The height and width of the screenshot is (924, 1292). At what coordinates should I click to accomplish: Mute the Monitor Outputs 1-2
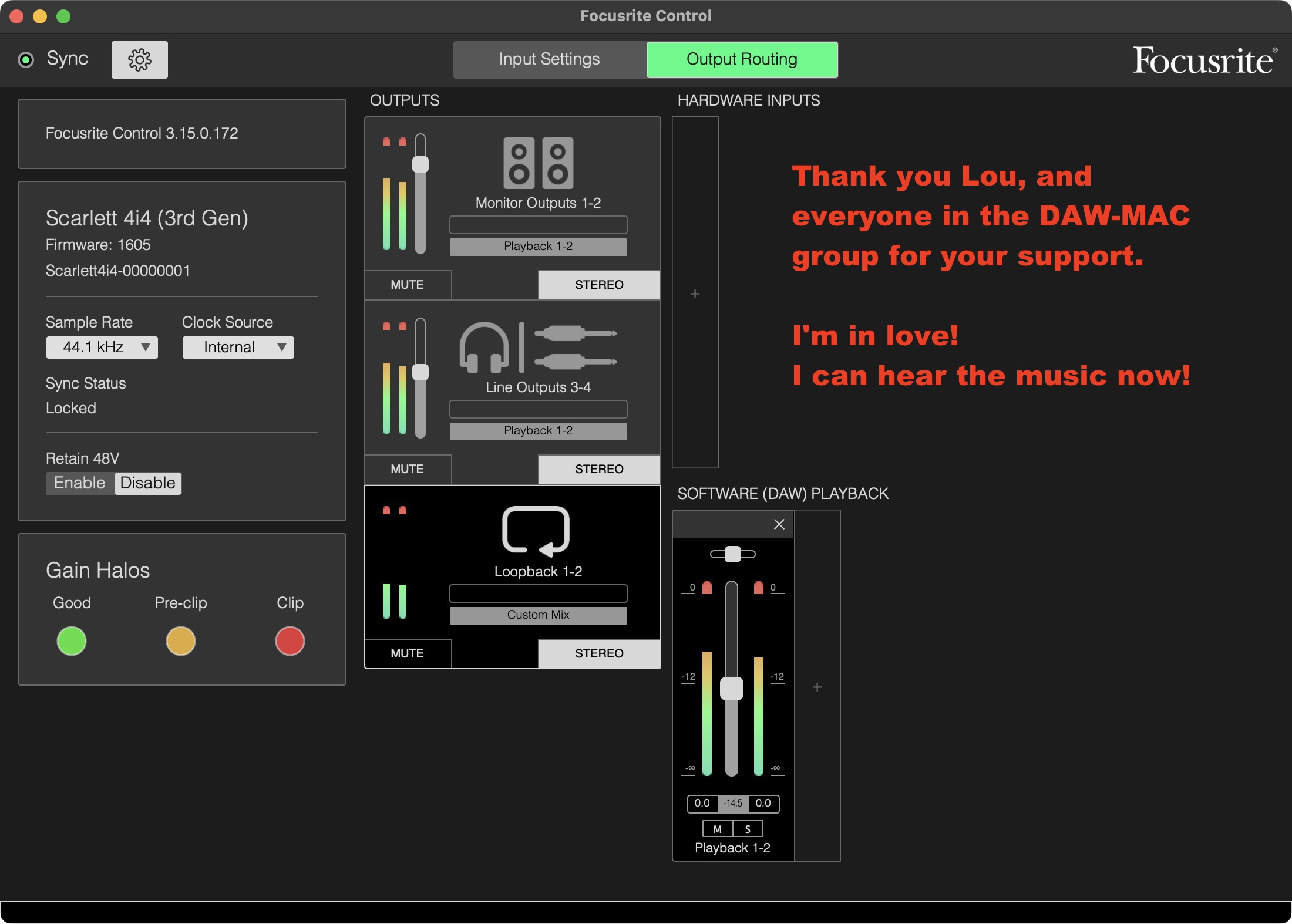tap(408, 285)
